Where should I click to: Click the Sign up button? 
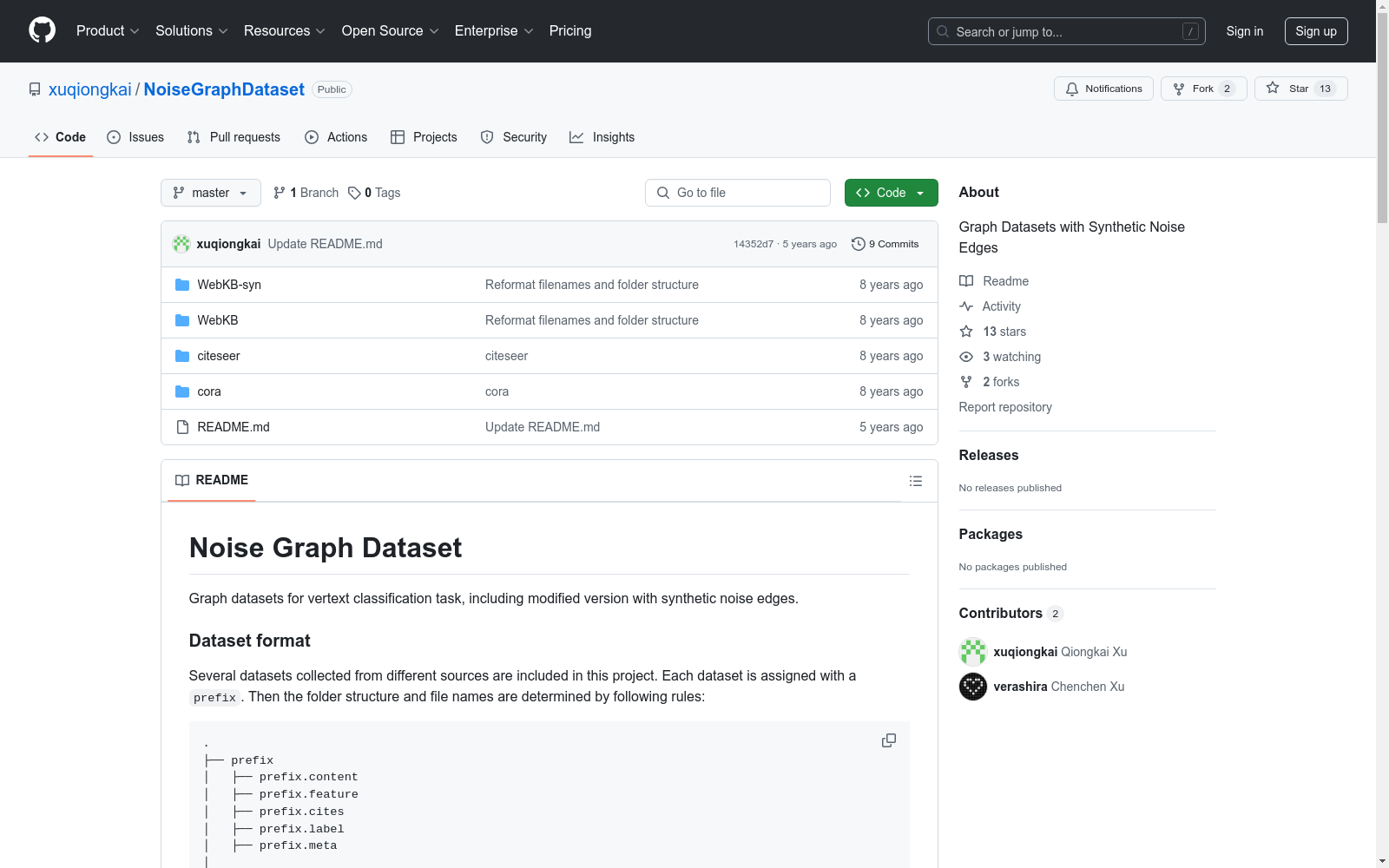pyautogui.click(x=1316, y=31)
